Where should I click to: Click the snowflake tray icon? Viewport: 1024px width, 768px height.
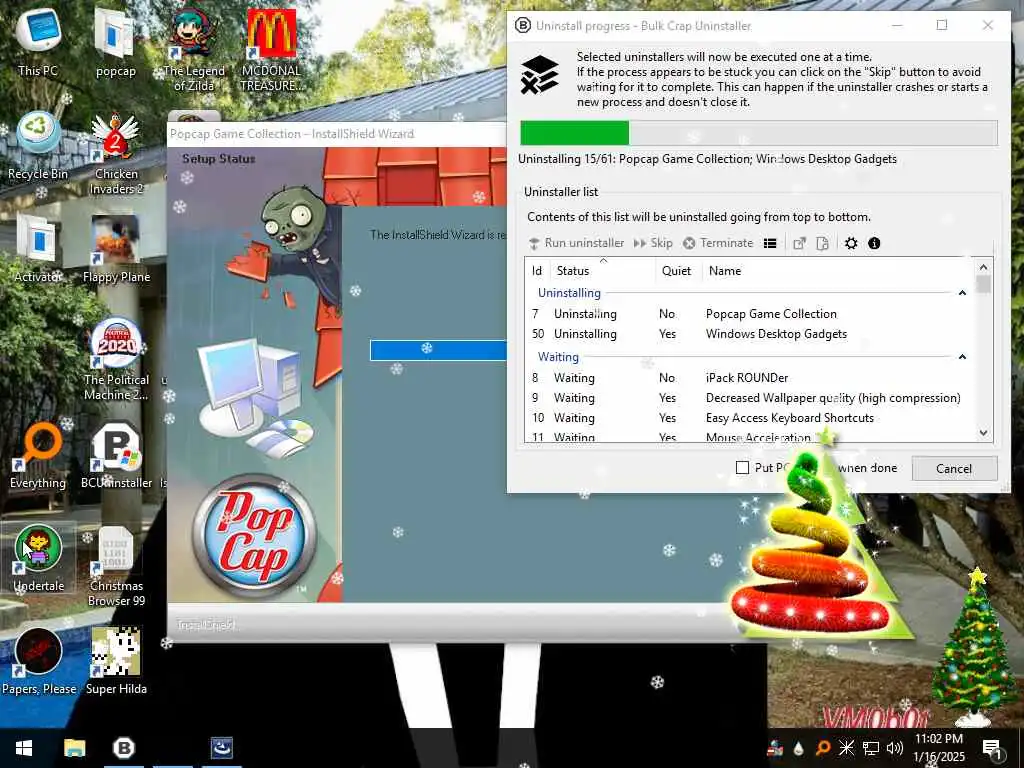[846, 748]
